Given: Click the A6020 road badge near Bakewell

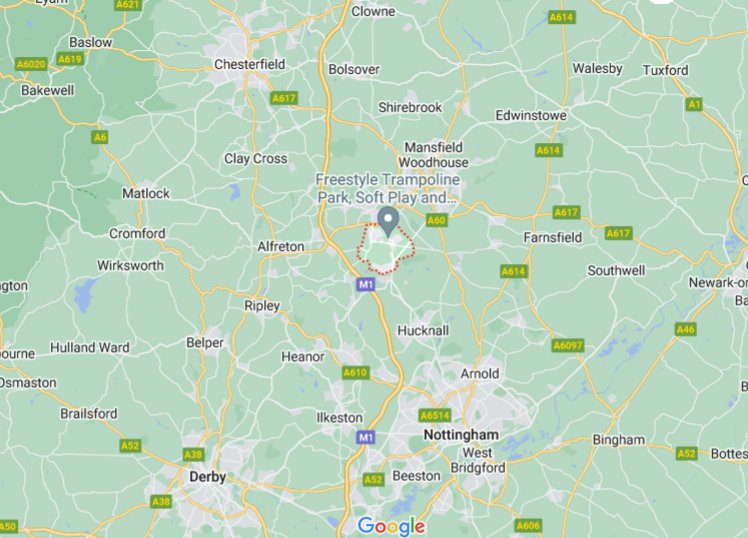Looking at the screenshot, I should [31, 64].
